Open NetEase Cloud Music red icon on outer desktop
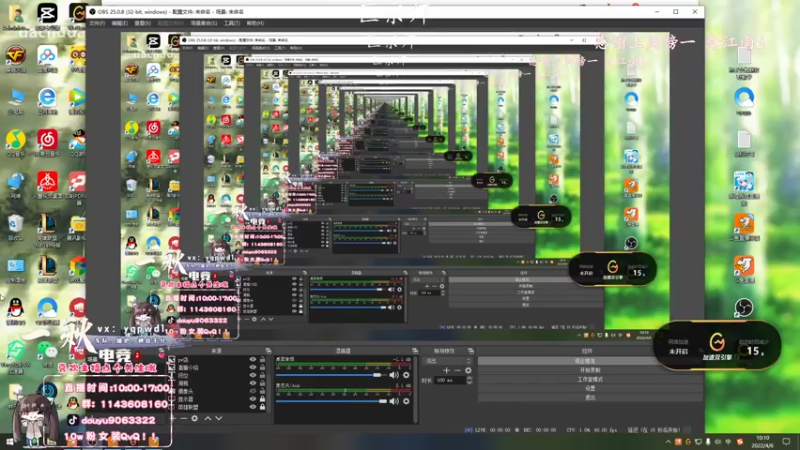 coord(47,139)
